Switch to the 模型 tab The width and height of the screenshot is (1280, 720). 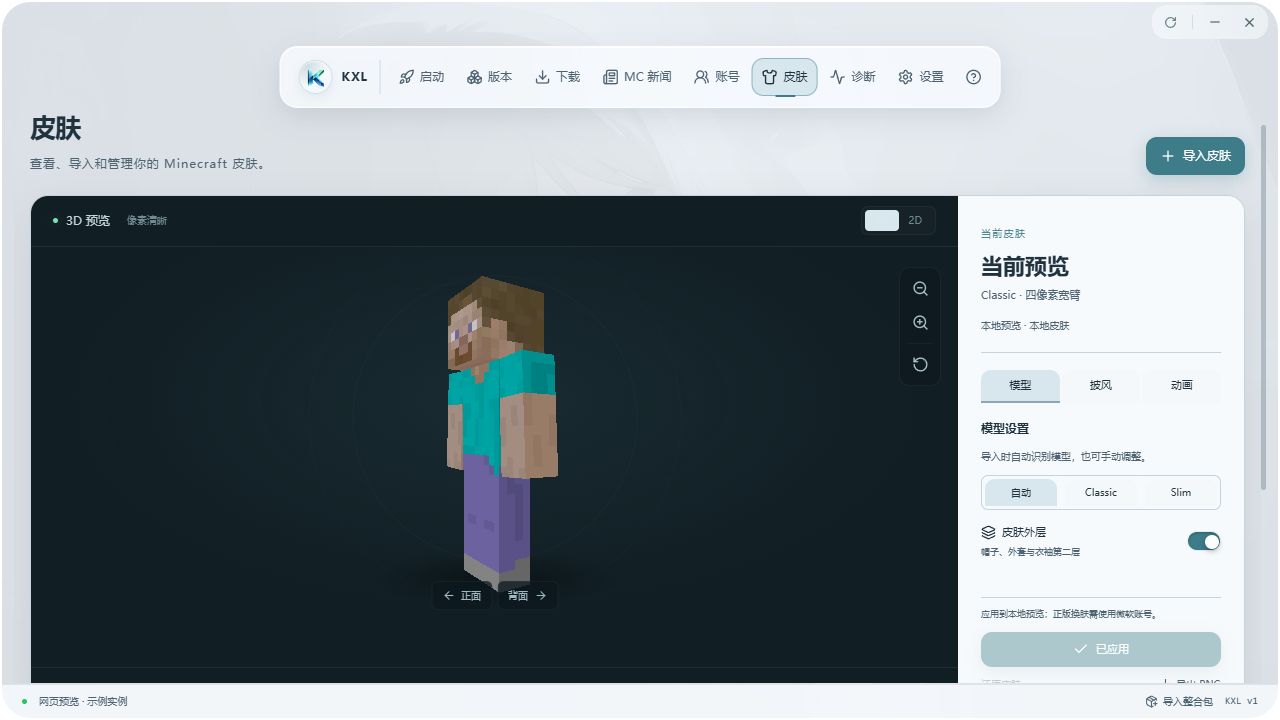[x=1020, y=385]
